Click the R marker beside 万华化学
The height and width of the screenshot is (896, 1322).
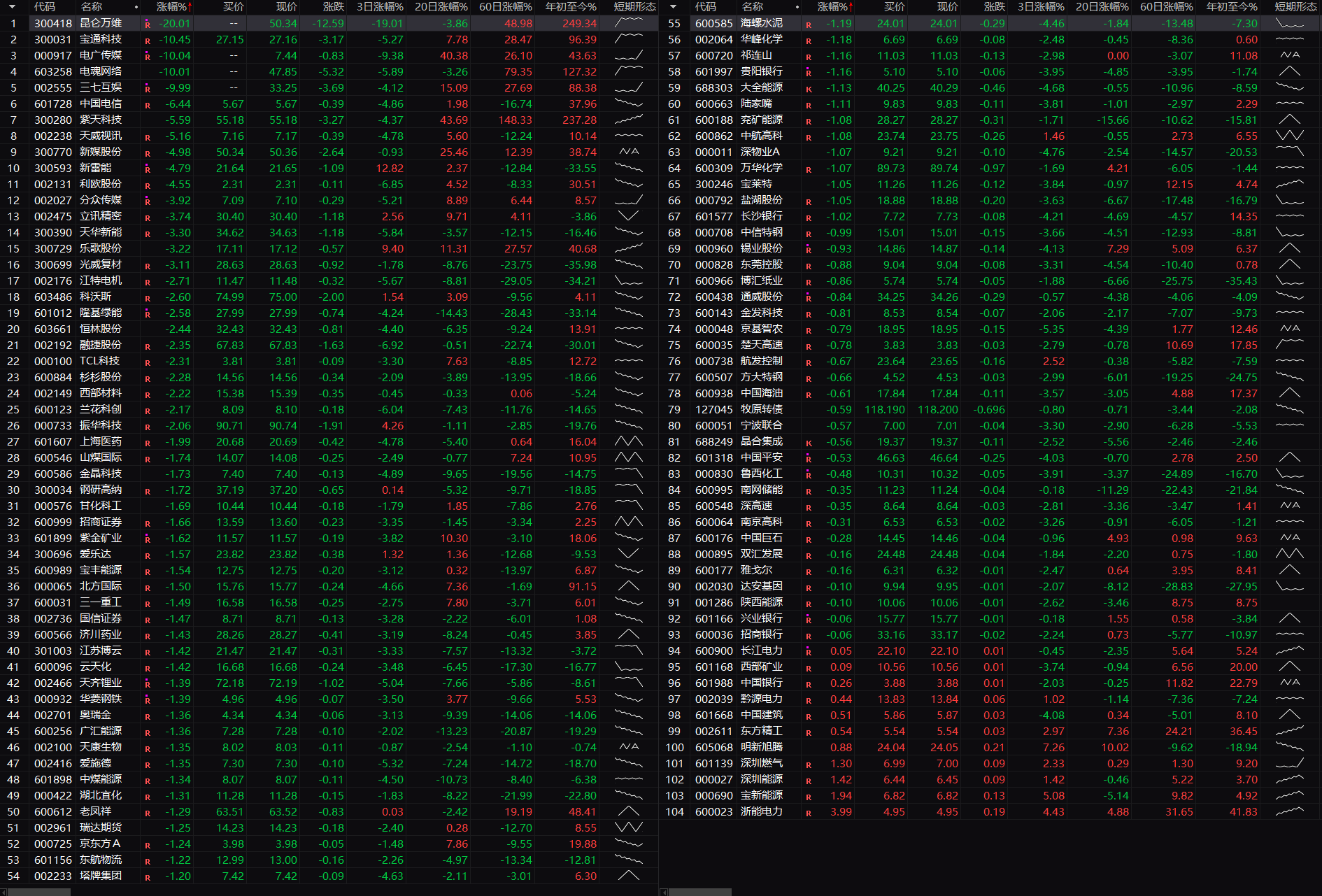coord(809,169)
